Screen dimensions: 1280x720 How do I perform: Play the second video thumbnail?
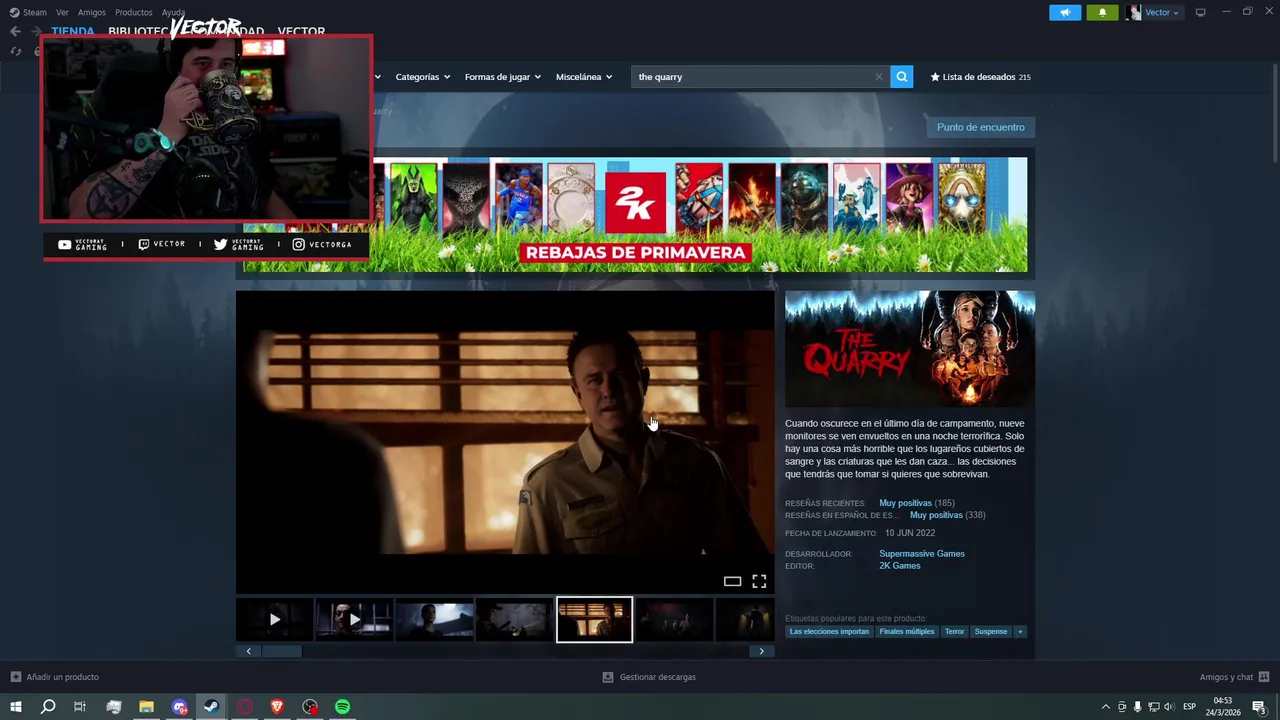[x=354, y=620]
